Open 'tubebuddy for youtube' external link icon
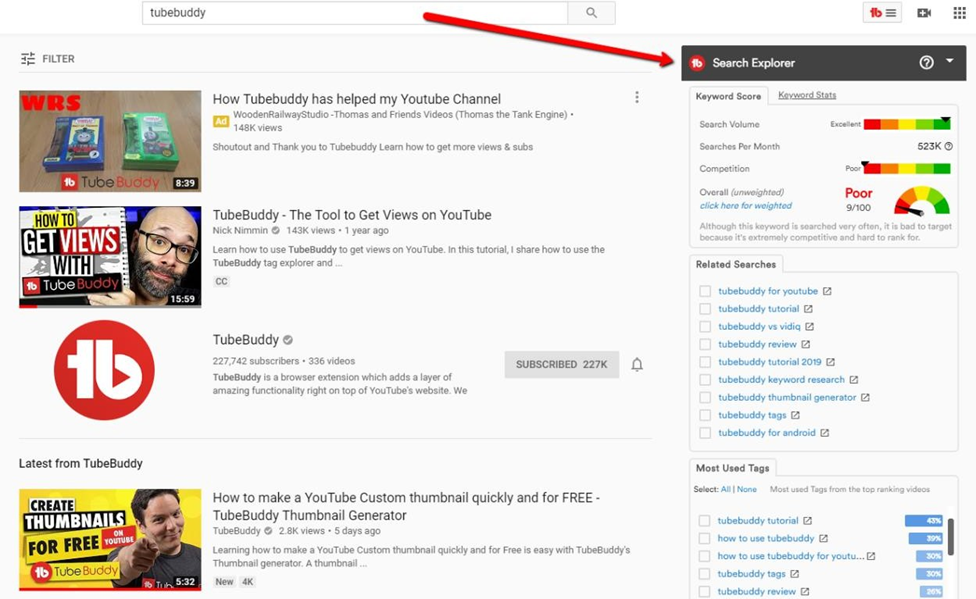Image resolution: width=976 pixels, height=599 pixels. (827, 291)
